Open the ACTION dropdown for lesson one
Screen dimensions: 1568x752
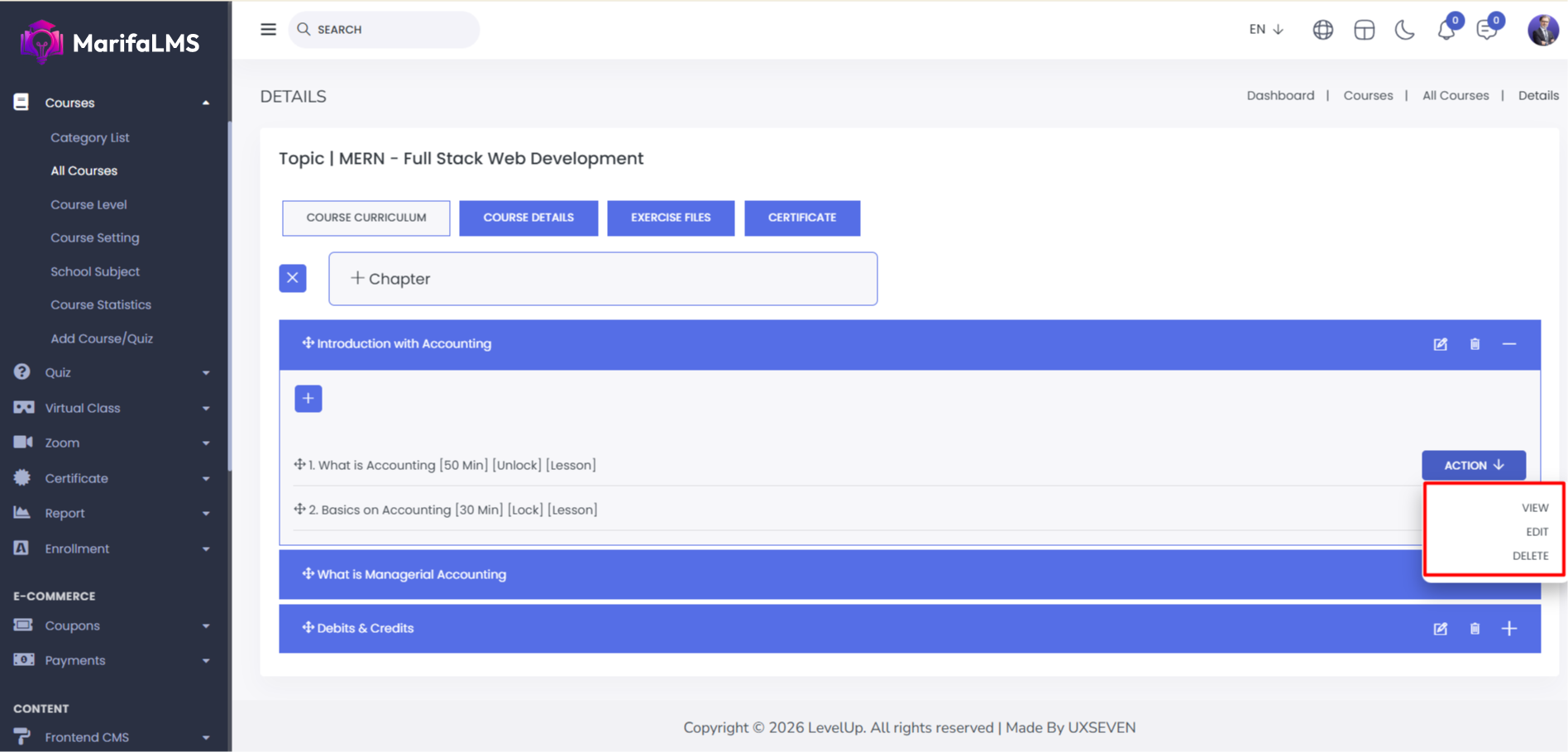[1473, 465]
